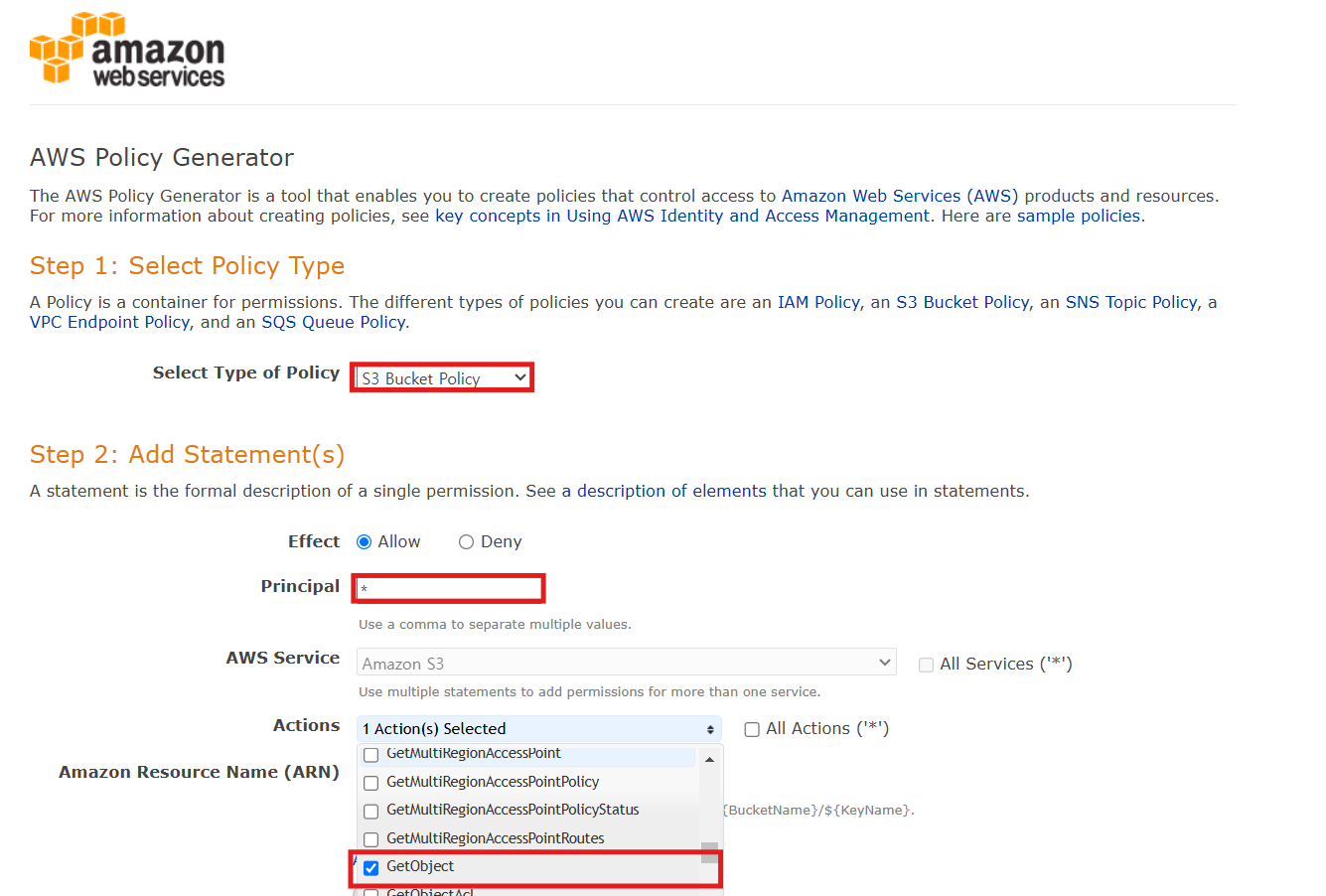Click the GetObject action label text
1326x896 pixels.
pos(420,866)
